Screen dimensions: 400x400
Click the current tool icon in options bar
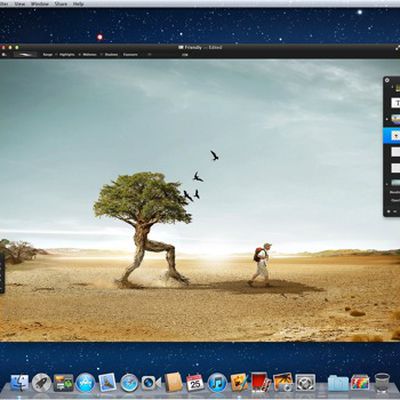click(x=5, y=54)
